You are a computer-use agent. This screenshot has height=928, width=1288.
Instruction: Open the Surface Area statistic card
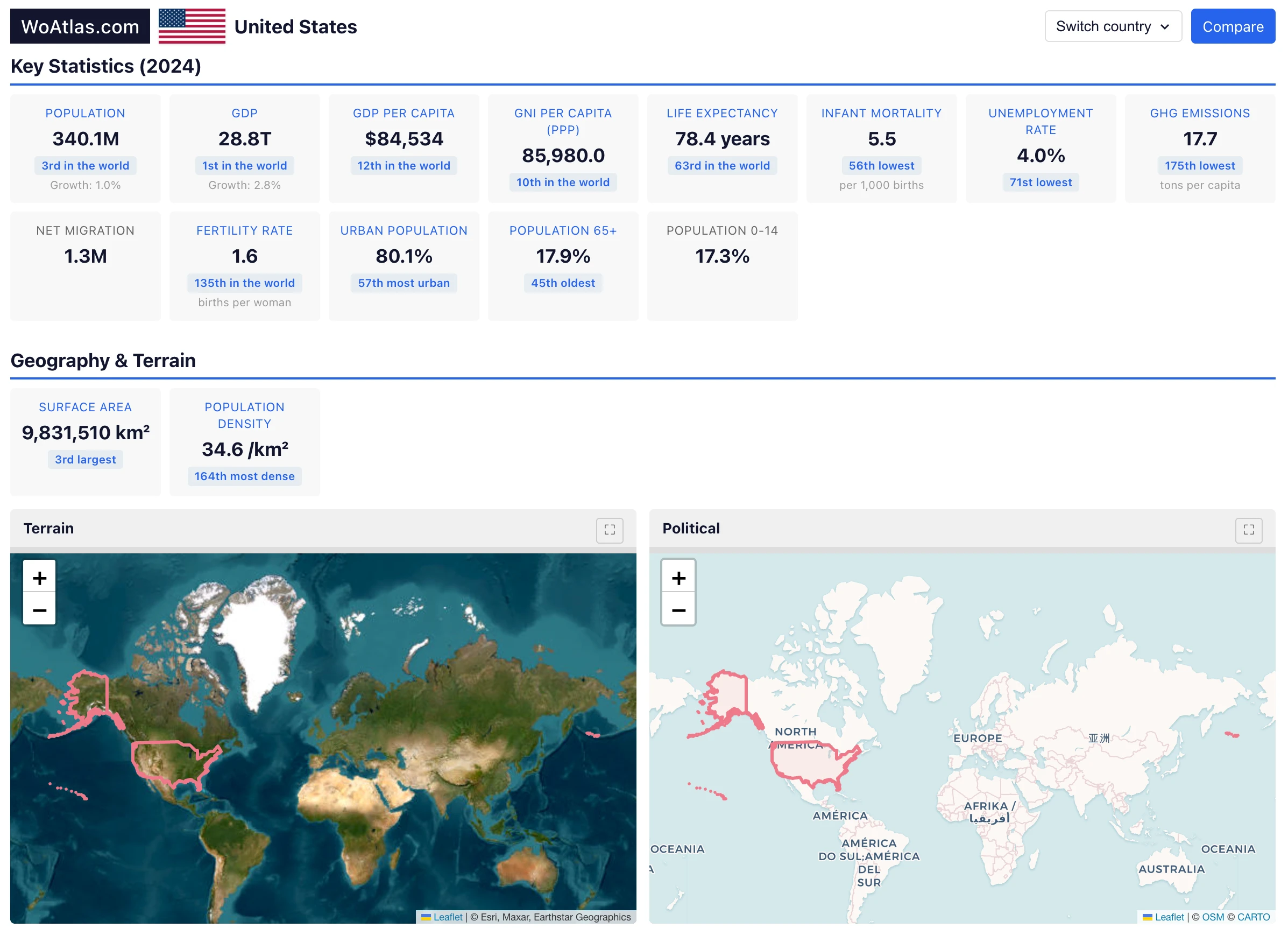coord(85,441)
